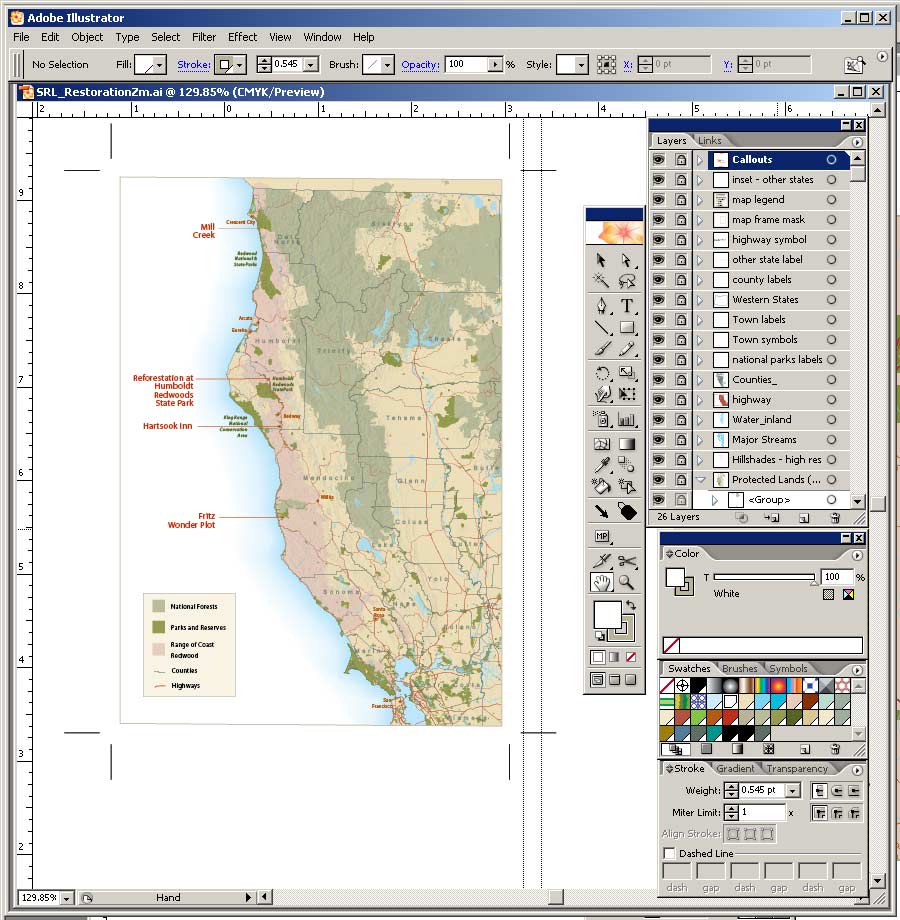Click Layers panel scroll down arrow
This screenshot has width=900, height=920.
point(857,501)
